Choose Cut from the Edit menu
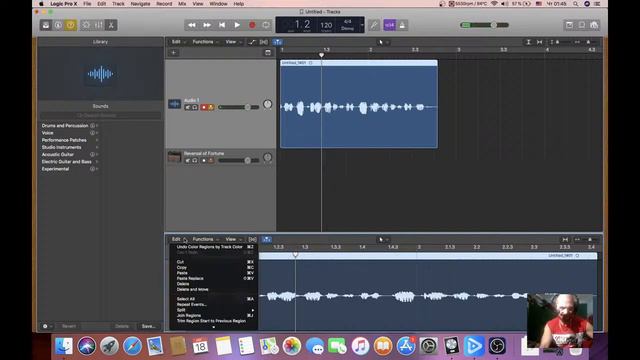 click(x=215, y=262)
